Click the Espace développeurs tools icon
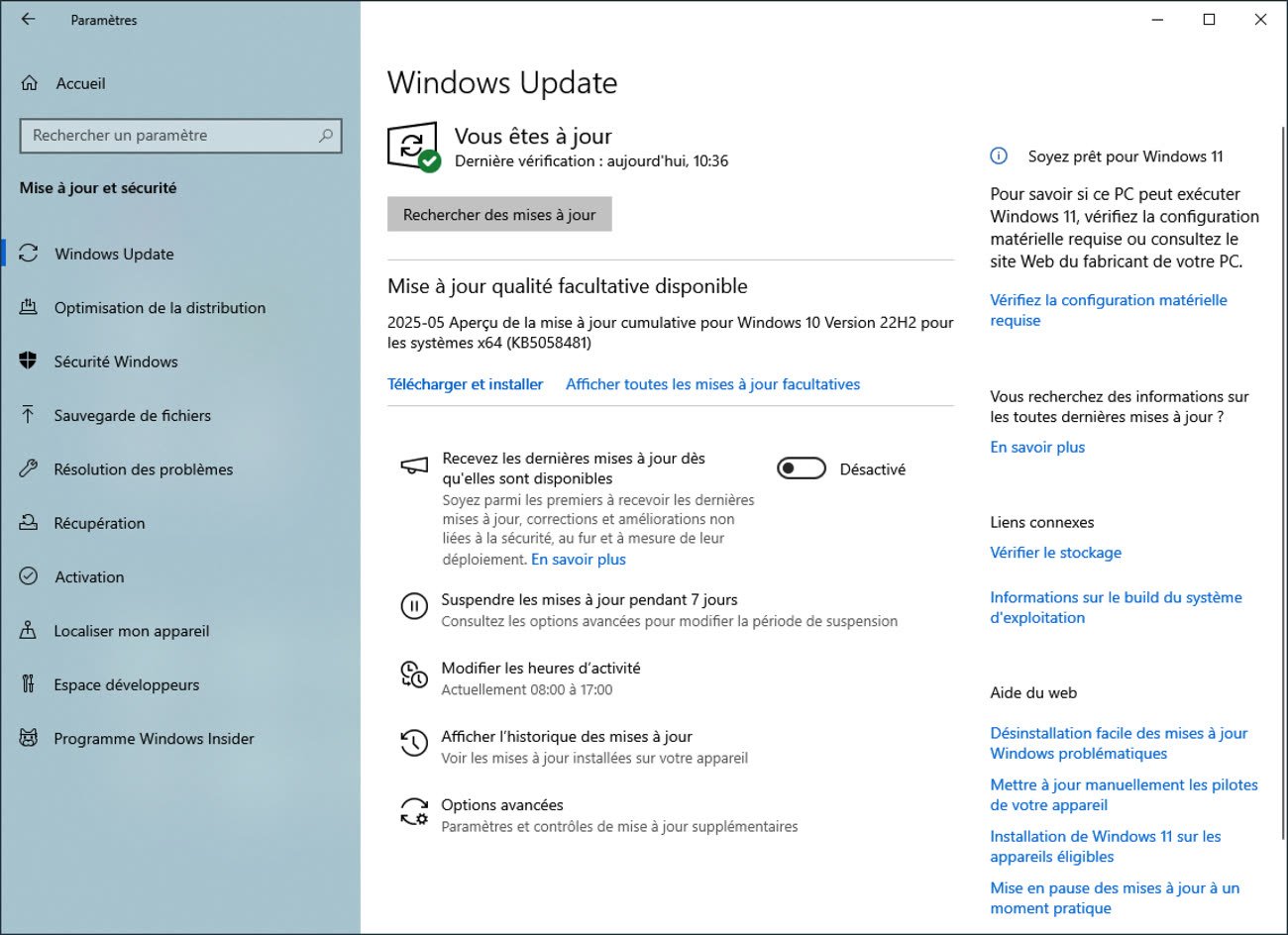 point(29,683)
